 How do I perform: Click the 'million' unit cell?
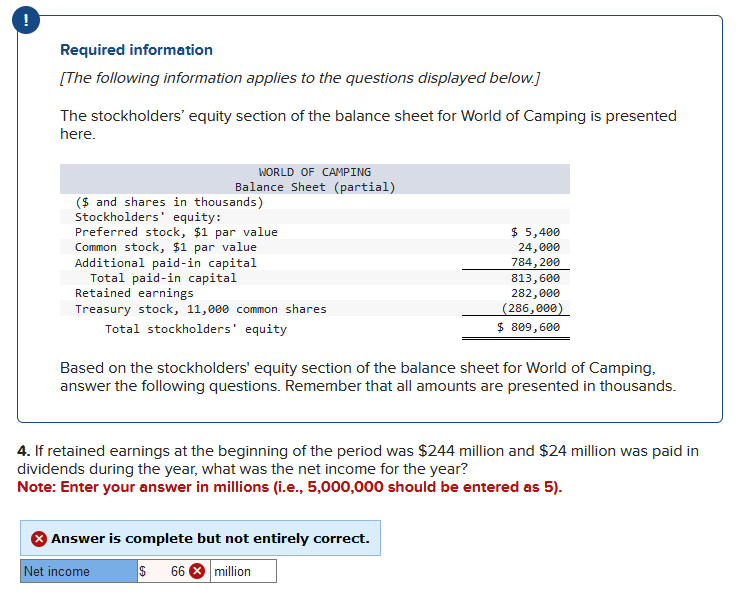pyautogui.click(x=243, y=571)
